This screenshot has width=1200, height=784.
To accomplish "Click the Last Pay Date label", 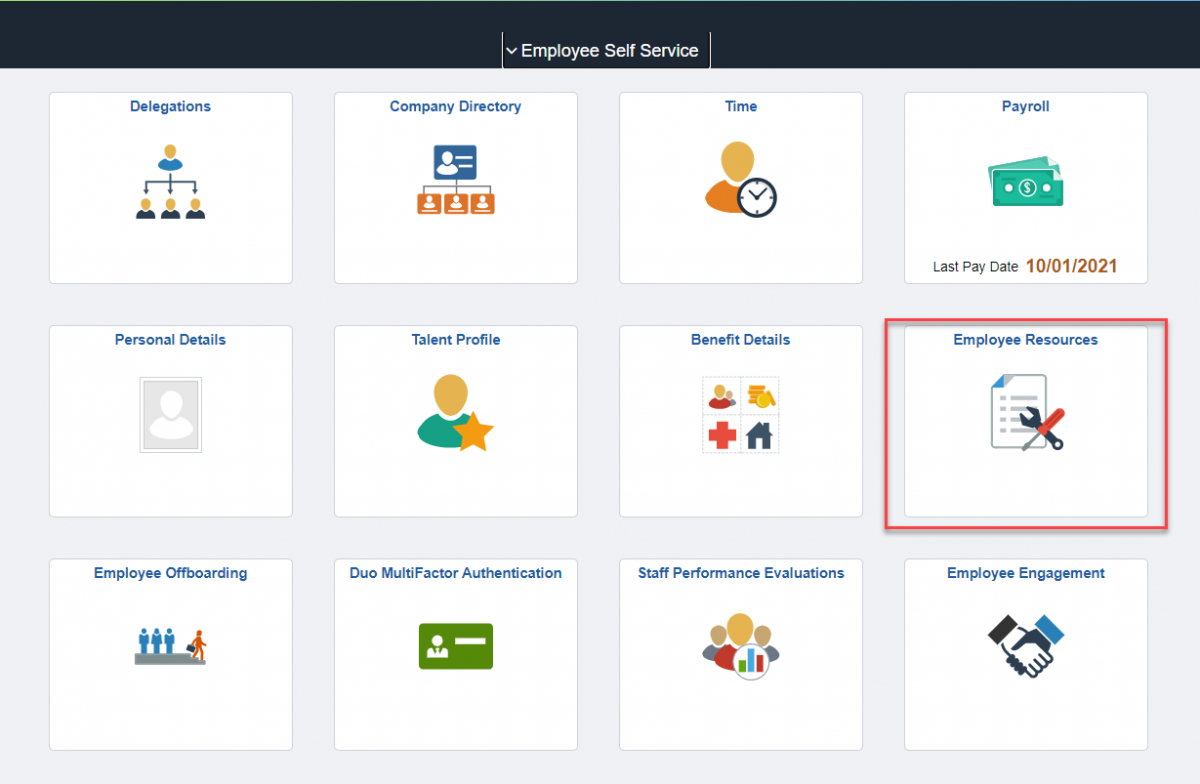I will [x=975, y=267].
